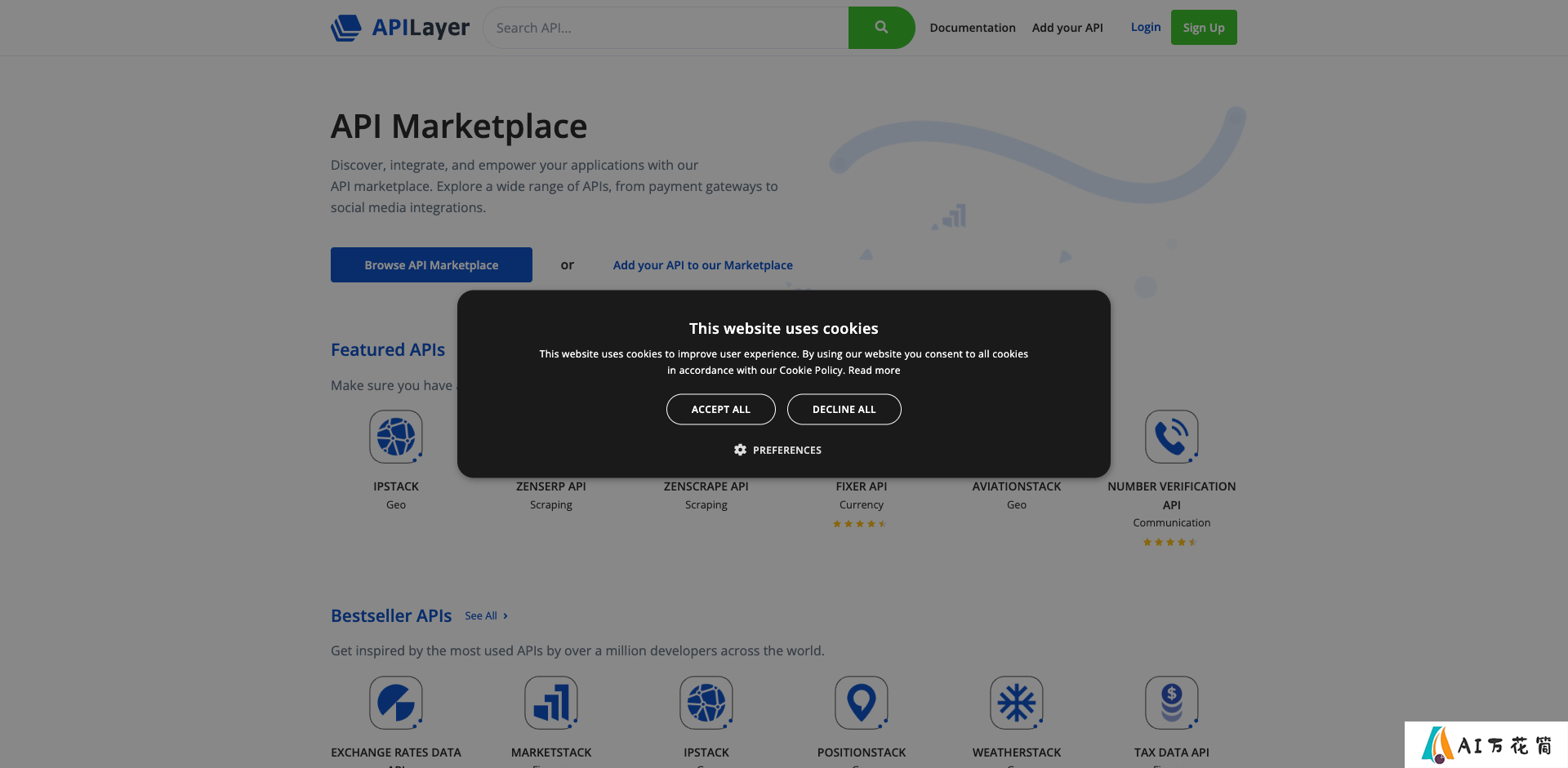
Task: Open the Add your API menu item
Action: tap(1067, 28)
